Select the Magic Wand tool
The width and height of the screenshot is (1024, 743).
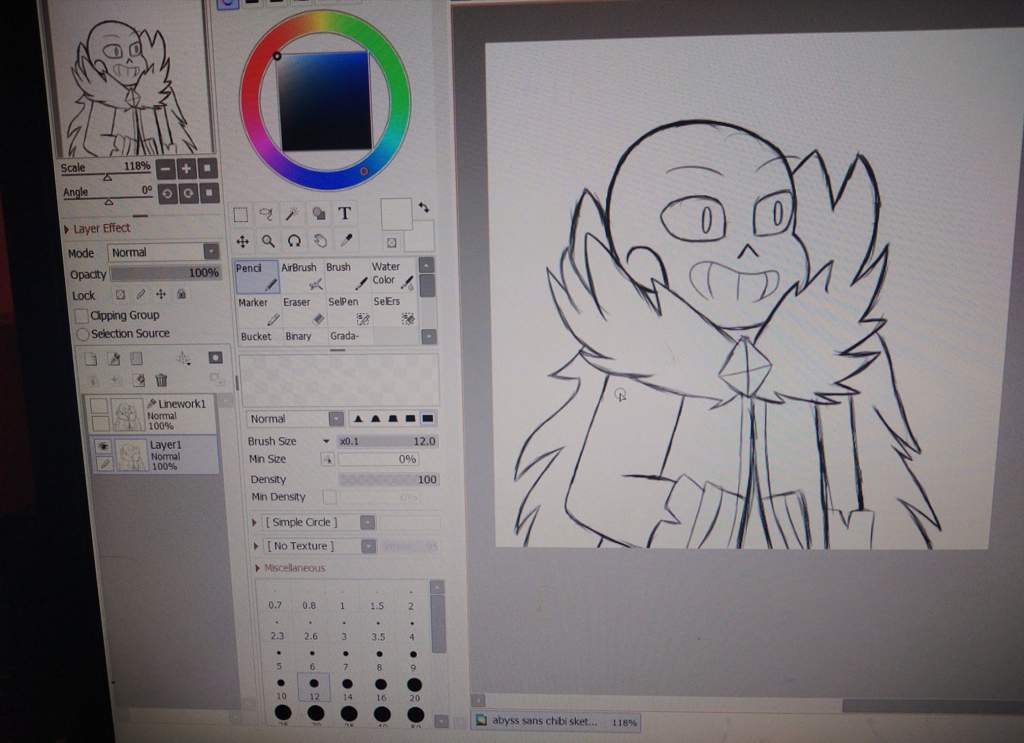[292, 213]
